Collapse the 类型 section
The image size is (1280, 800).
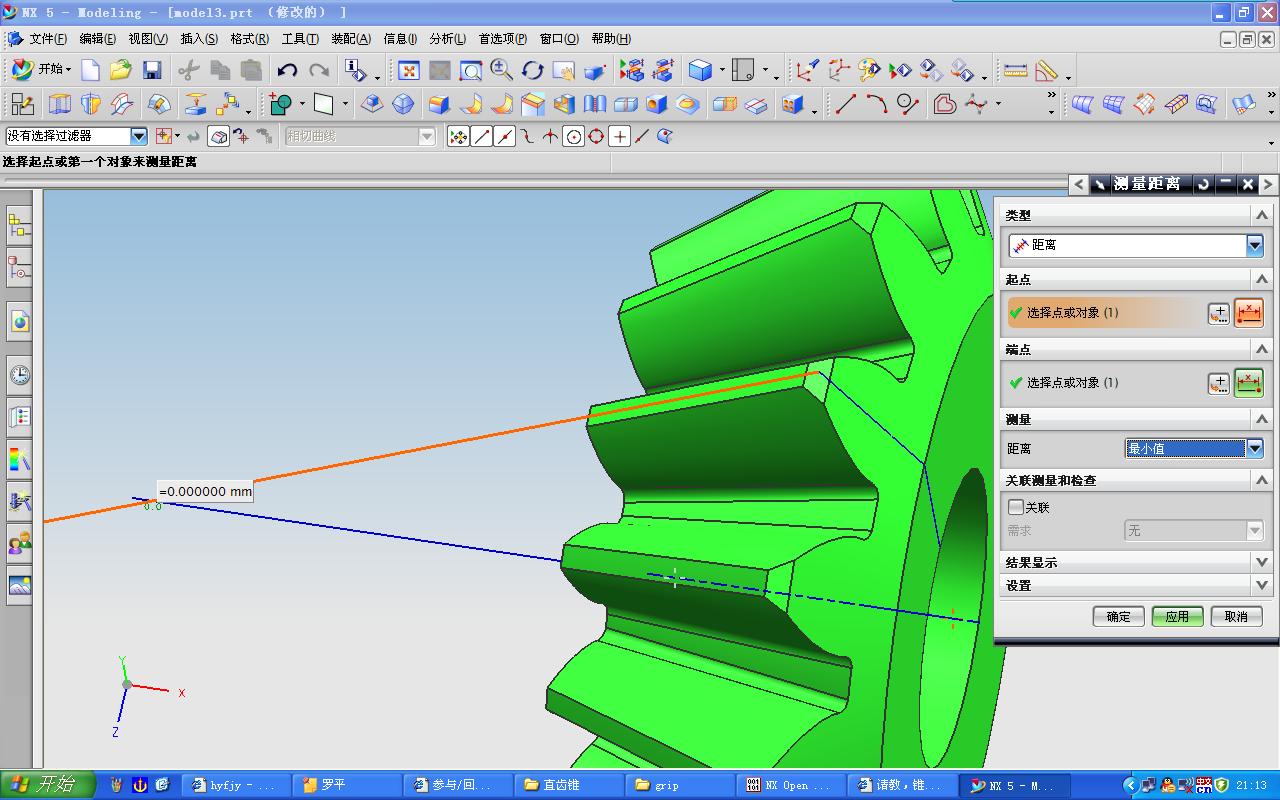1261,215
